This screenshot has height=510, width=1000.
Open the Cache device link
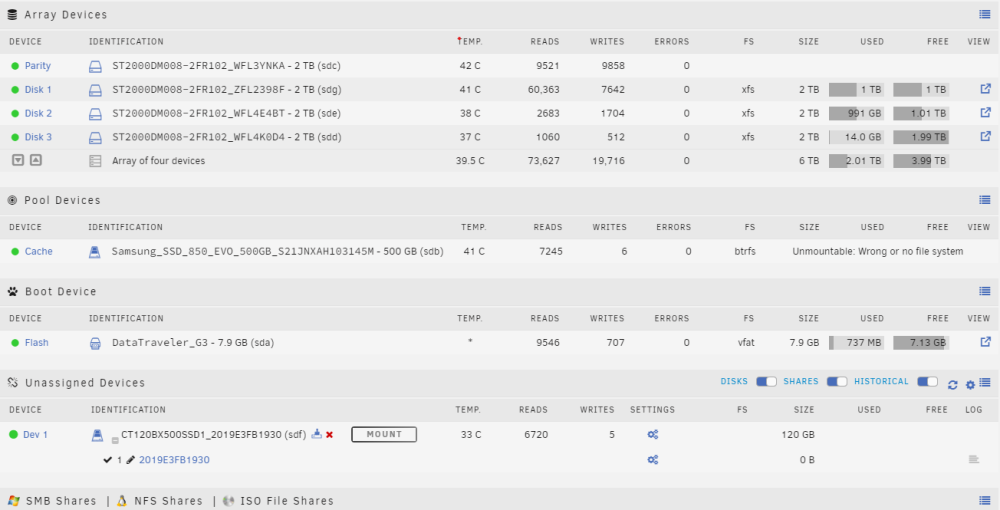(x=38, y=252)
